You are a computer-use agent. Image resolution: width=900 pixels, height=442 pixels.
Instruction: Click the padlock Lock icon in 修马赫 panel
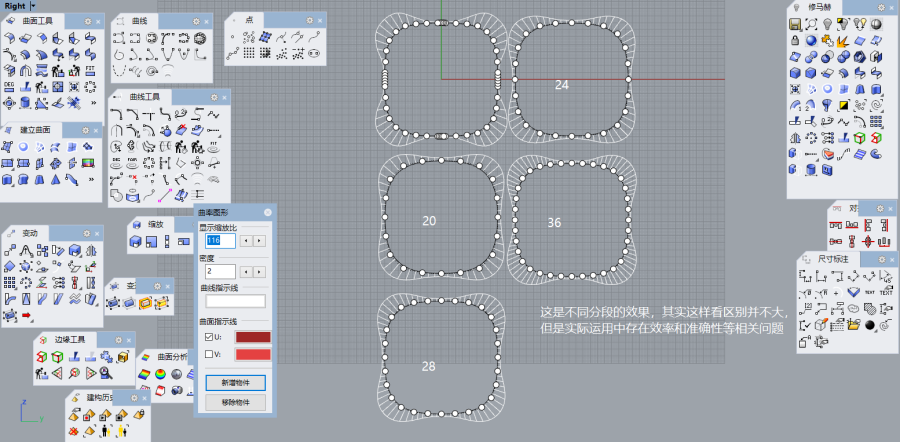[795, 41]
